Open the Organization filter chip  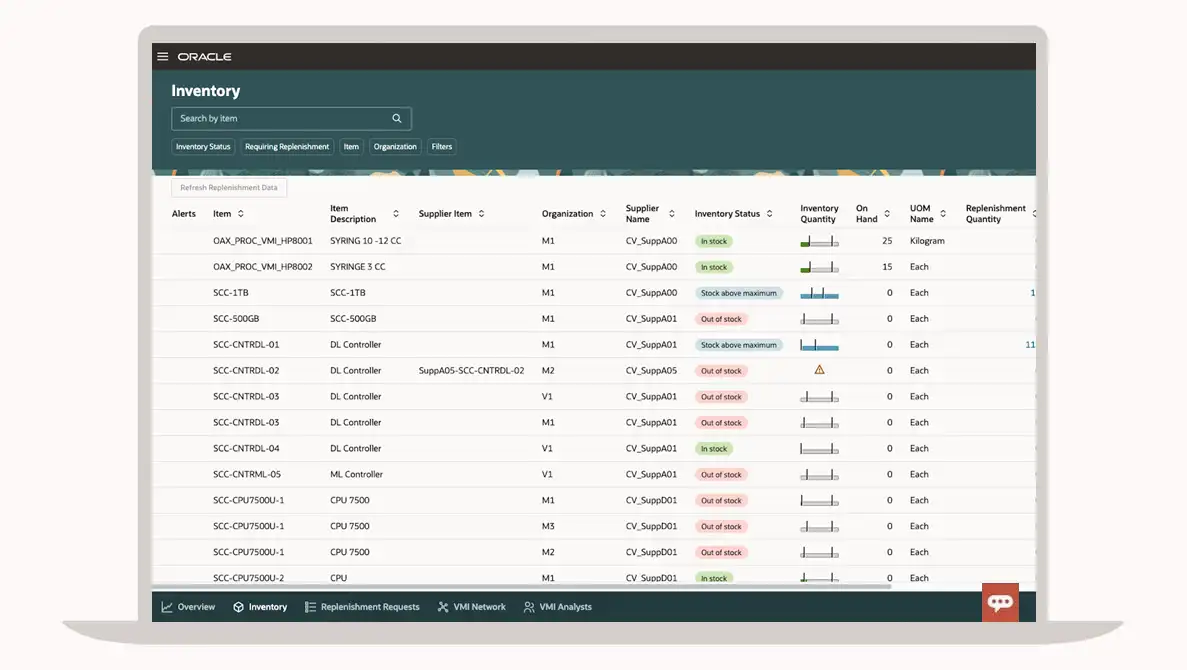tap(395, 147)
